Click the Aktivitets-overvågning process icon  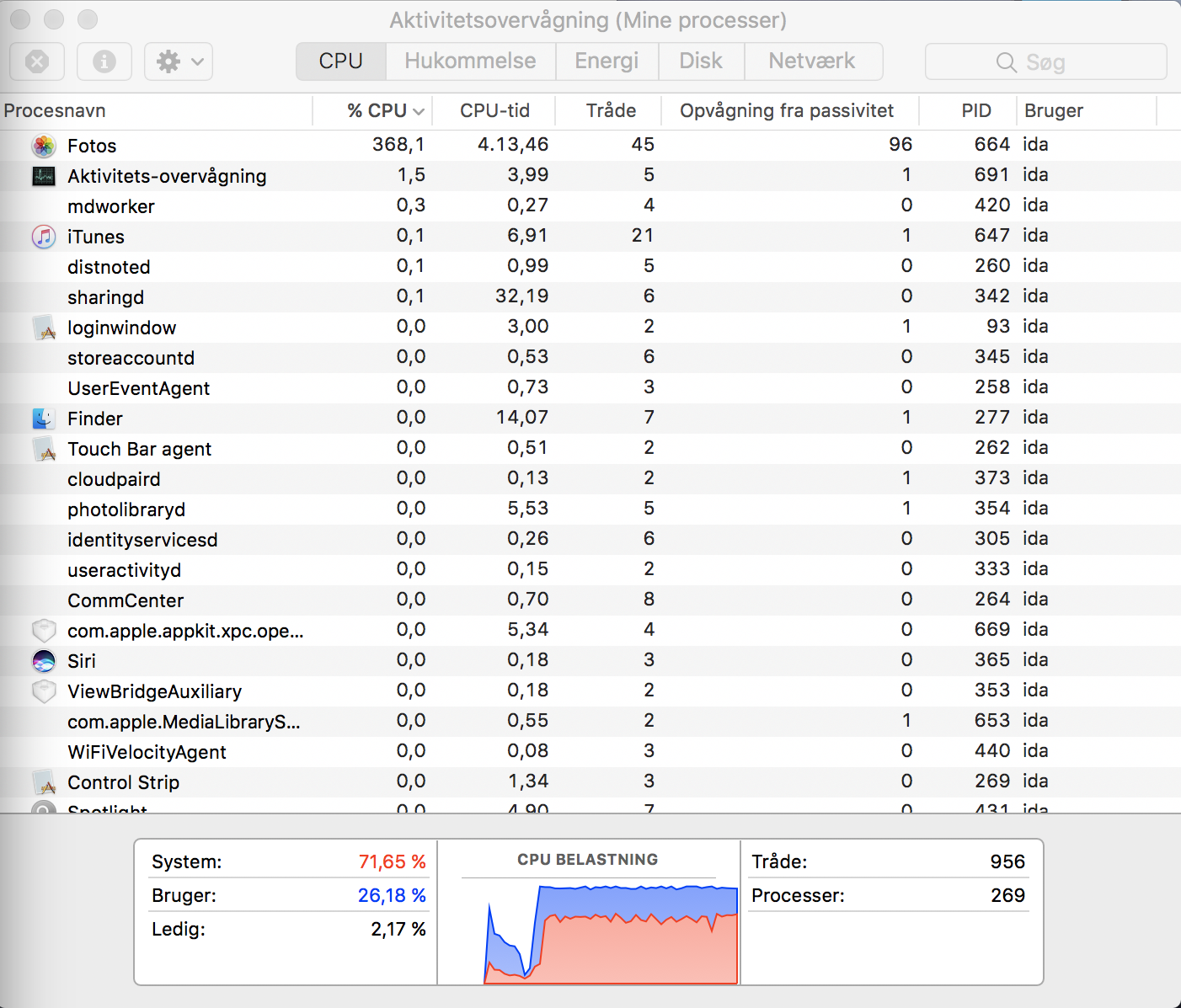coord(44,176)
